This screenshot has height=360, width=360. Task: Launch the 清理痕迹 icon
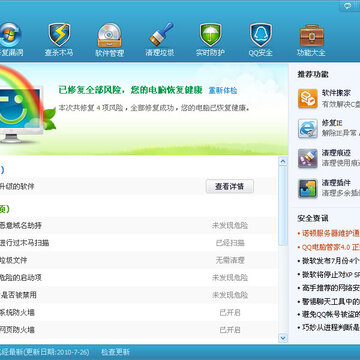(308, 158)
